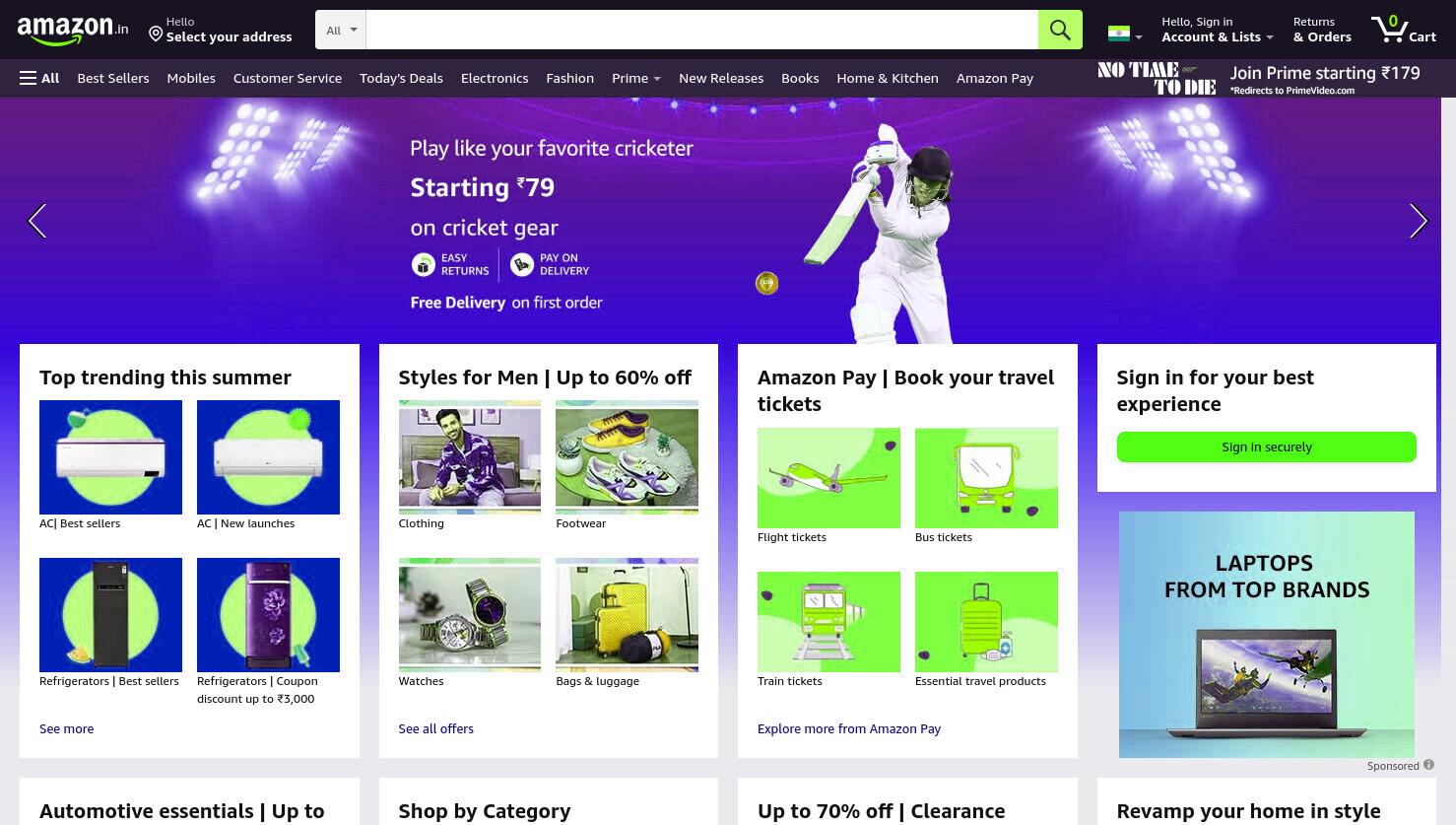
Task: Click Bus tickets bus icon
Action: point(986,478)
